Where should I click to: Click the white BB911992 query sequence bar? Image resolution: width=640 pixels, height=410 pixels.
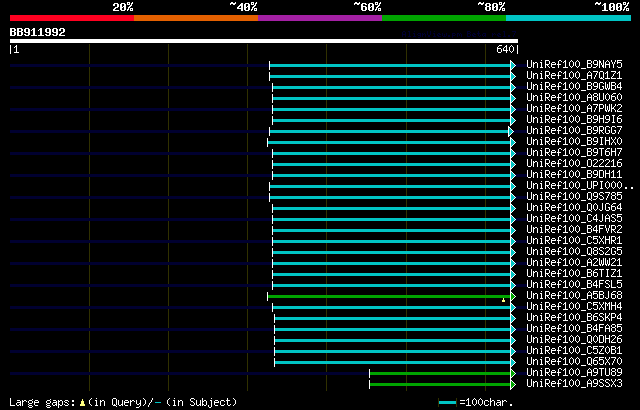click(264, 41)
